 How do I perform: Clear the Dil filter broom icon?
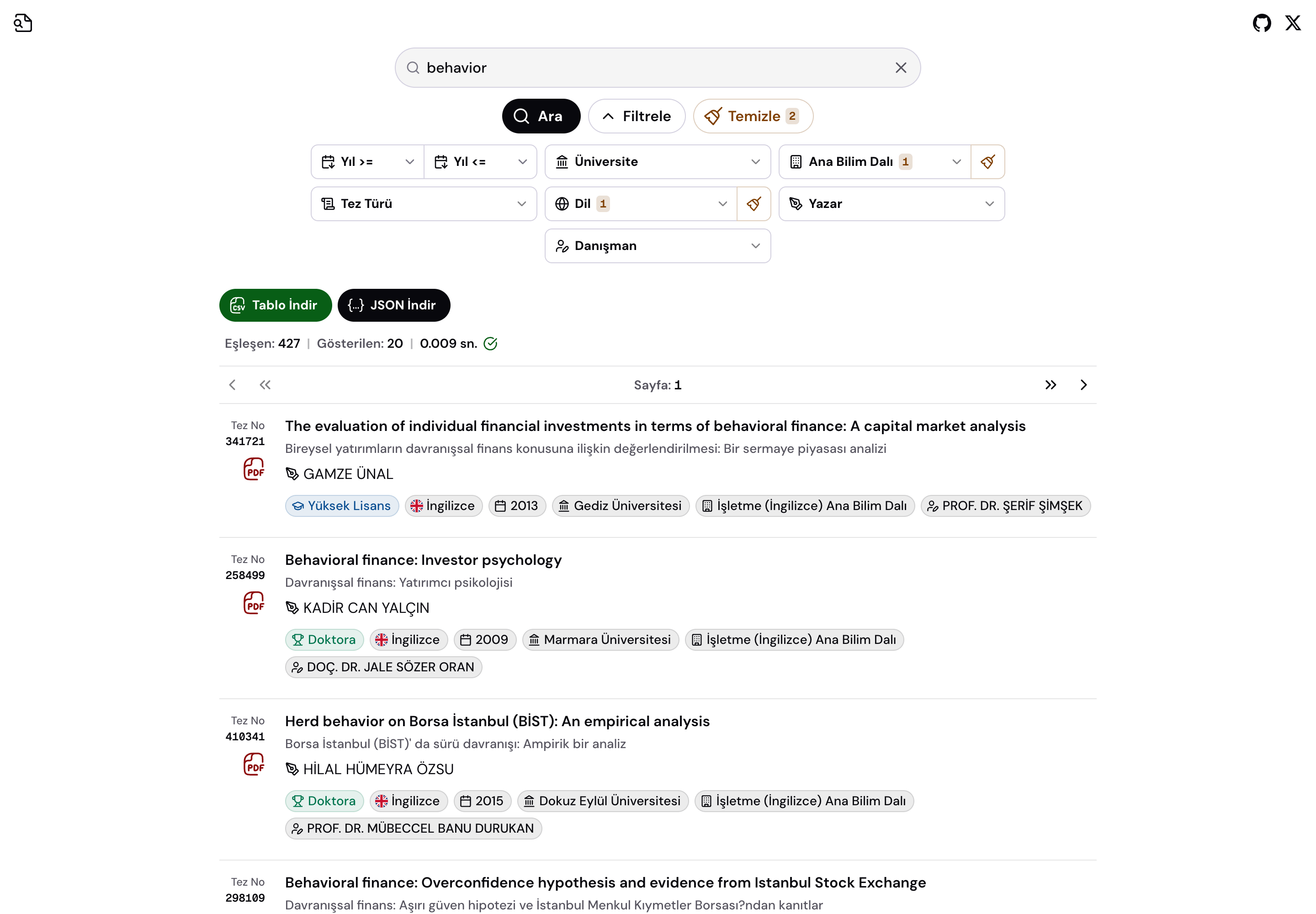tap(754, 204)
